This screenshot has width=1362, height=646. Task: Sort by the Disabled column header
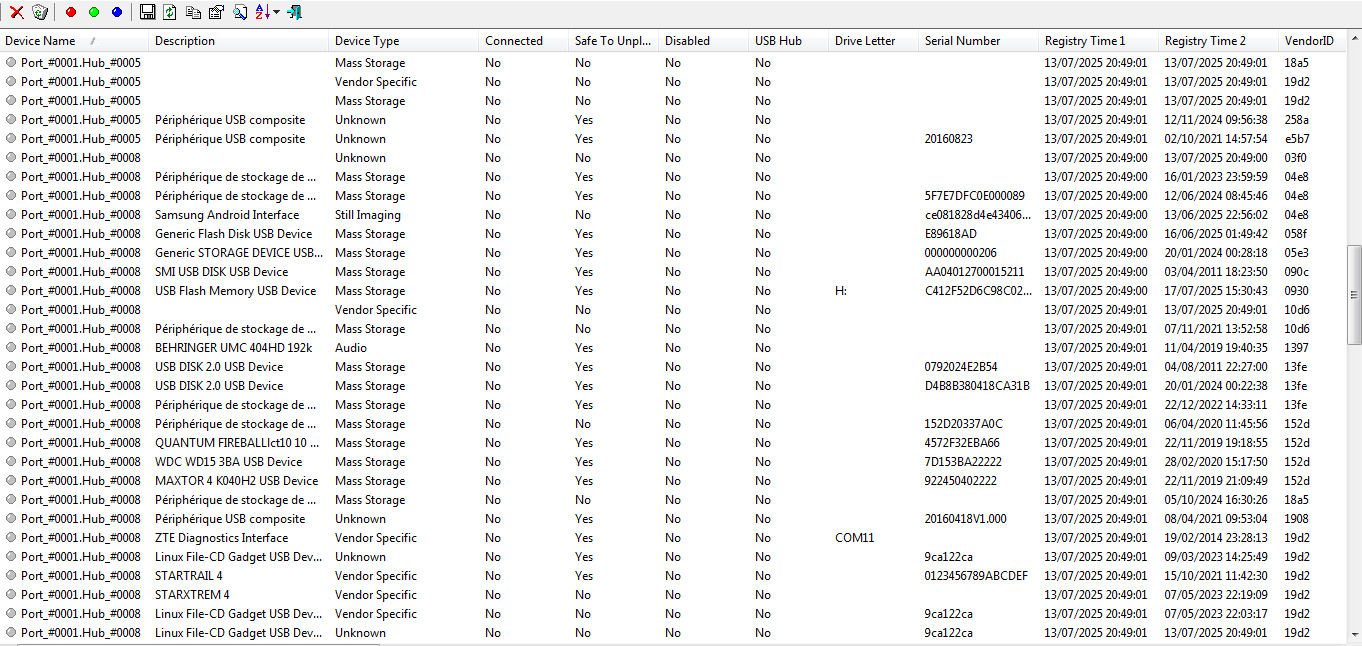704,41
